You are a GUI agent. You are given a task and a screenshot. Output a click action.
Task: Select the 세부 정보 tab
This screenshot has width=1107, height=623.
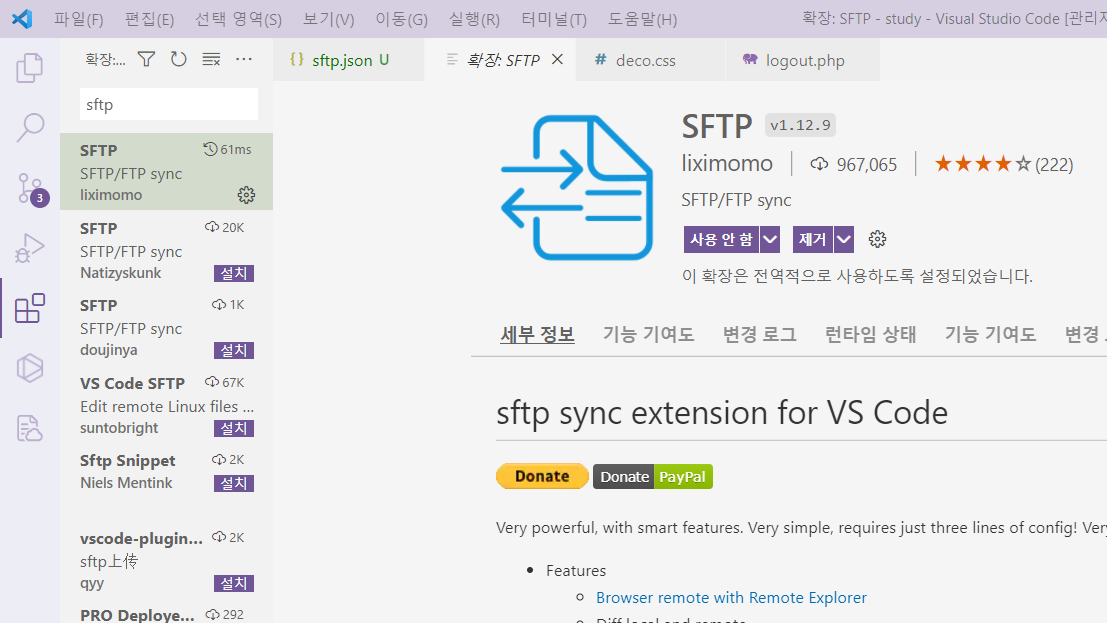pyautogui.click(x=537, y=334)
